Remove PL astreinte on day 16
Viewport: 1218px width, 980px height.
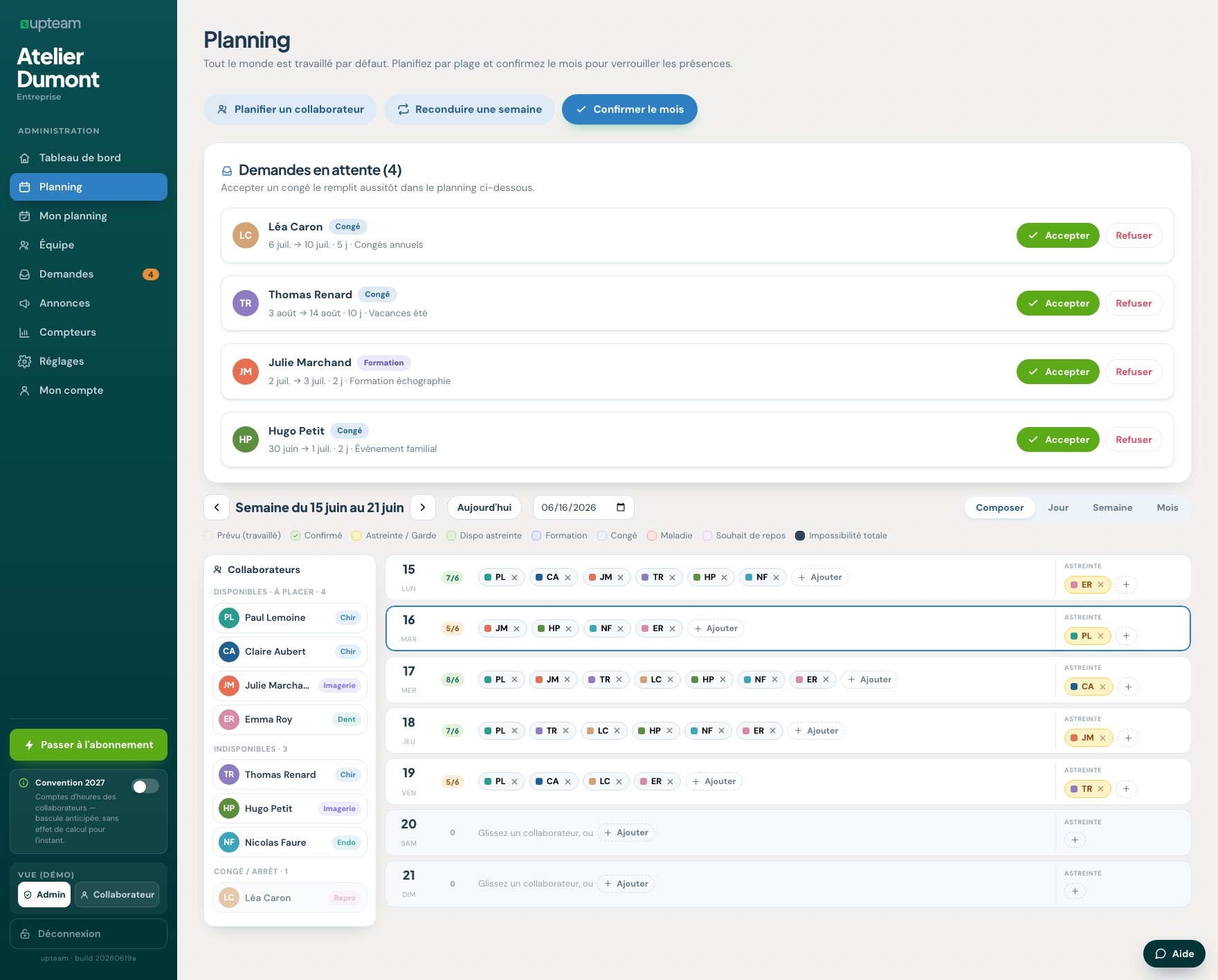click(1100, 636)
